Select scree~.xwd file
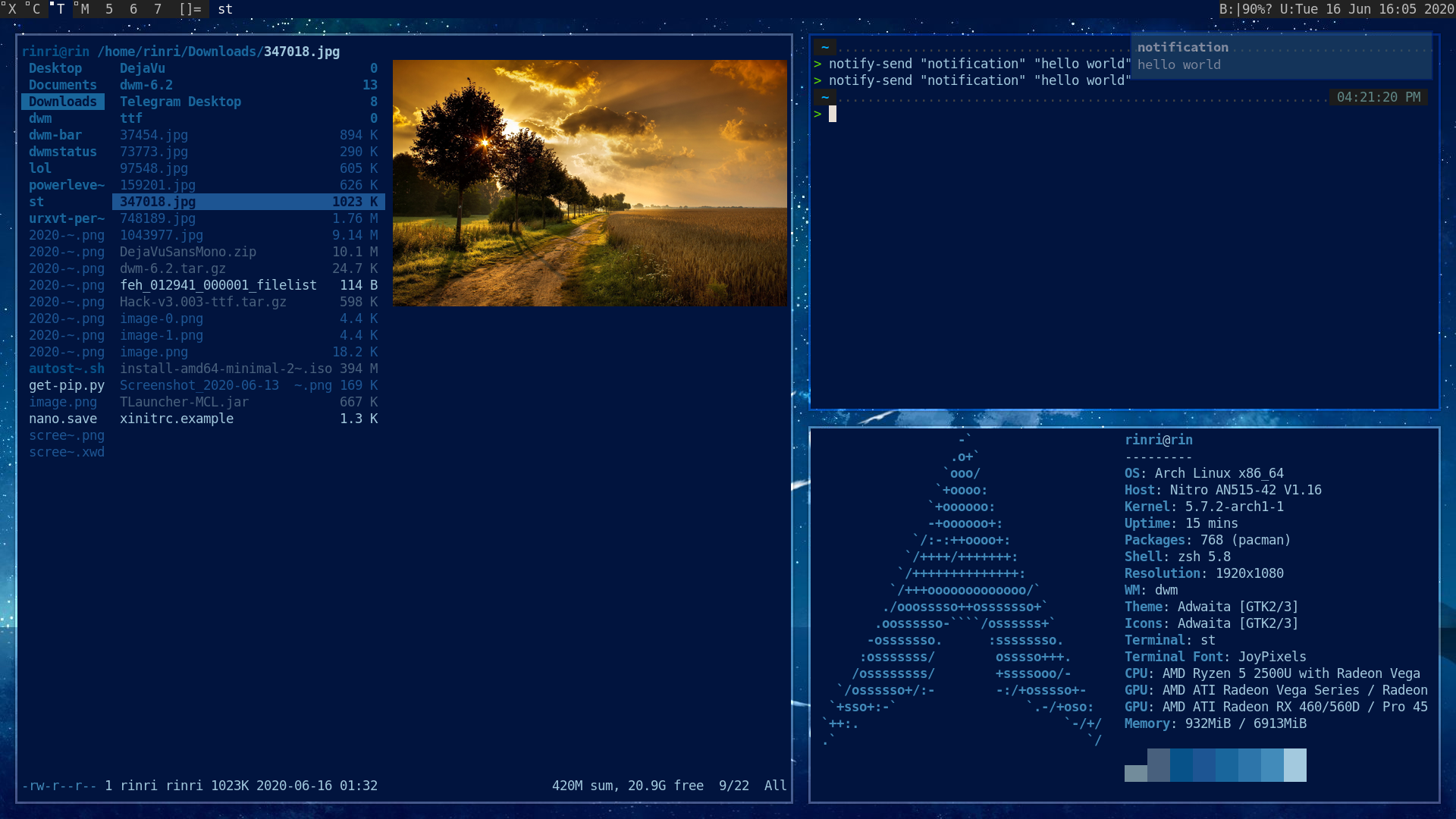1456x819 pixels. coord(67,452)
